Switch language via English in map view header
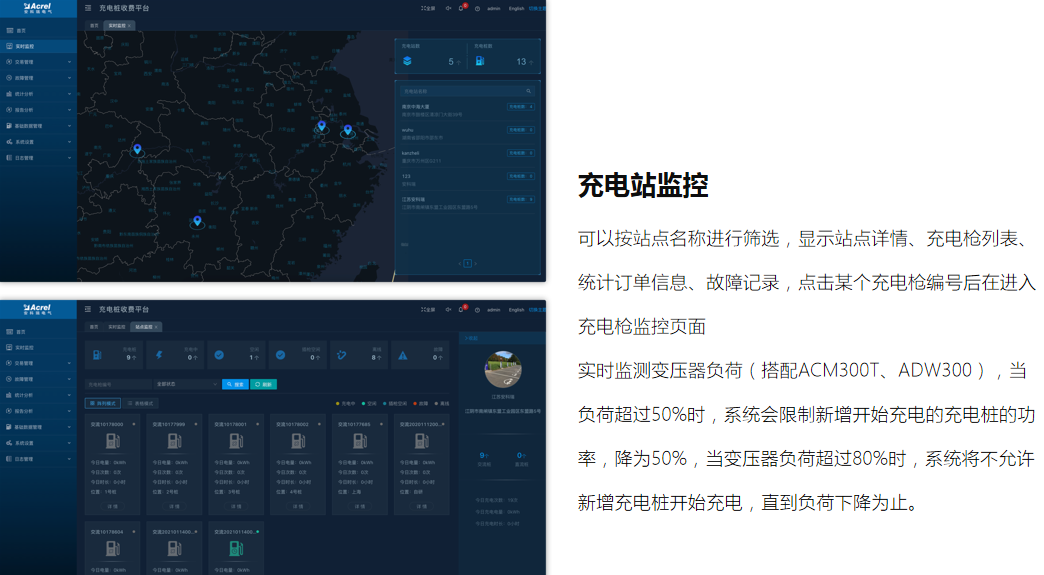Viewport: 1044px width, 575px height. [x=517, y=9]
